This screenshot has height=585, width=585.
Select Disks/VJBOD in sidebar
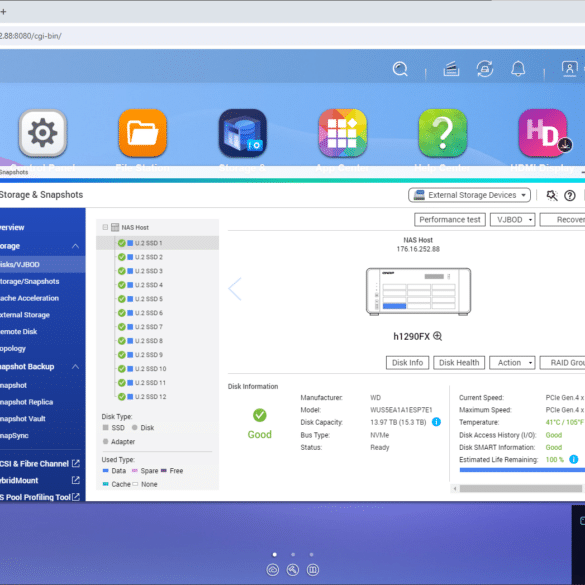pyautogui.click(x=43, y=265)
